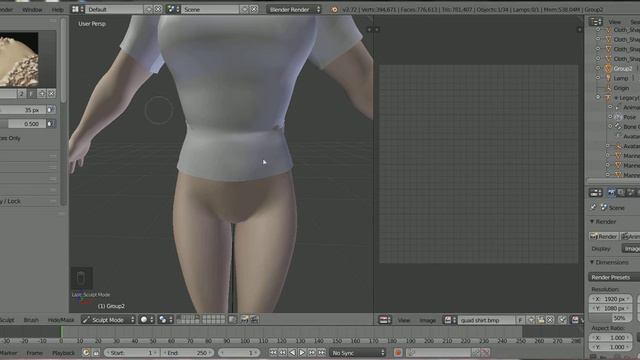Toggle brush fake user F button
640x360 pixels.
pyautogui.click(x=31, y=94)
